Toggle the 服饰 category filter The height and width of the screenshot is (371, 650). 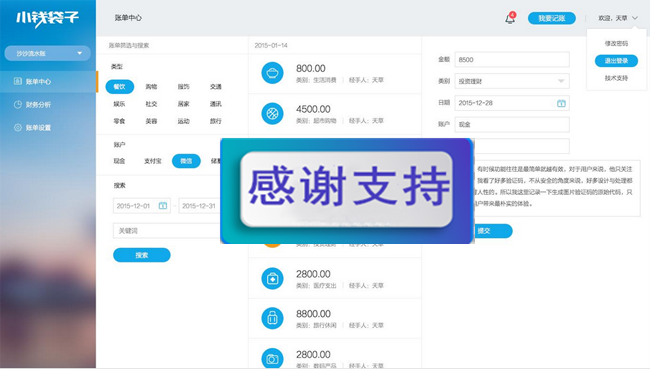tap(184, 87)
